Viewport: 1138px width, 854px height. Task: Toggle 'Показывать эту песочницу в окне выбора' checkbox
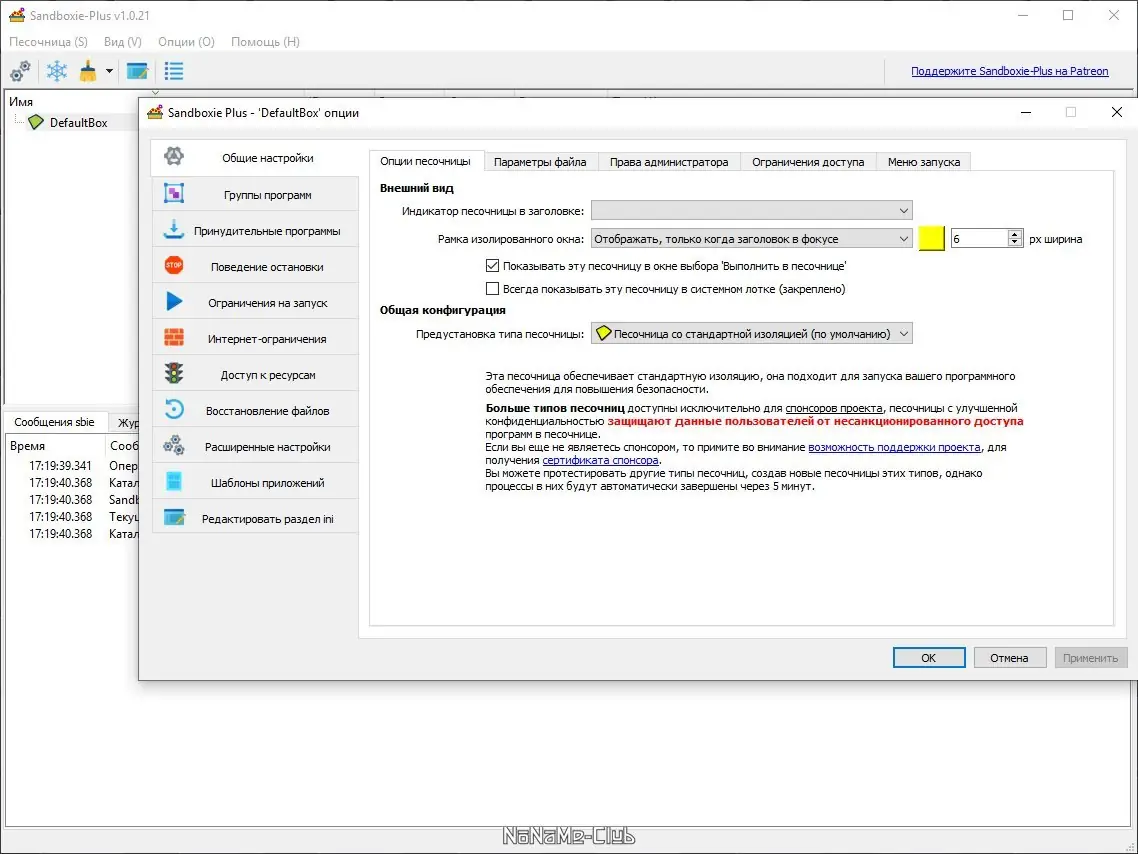pyautogui.click(x=492, y=266)
